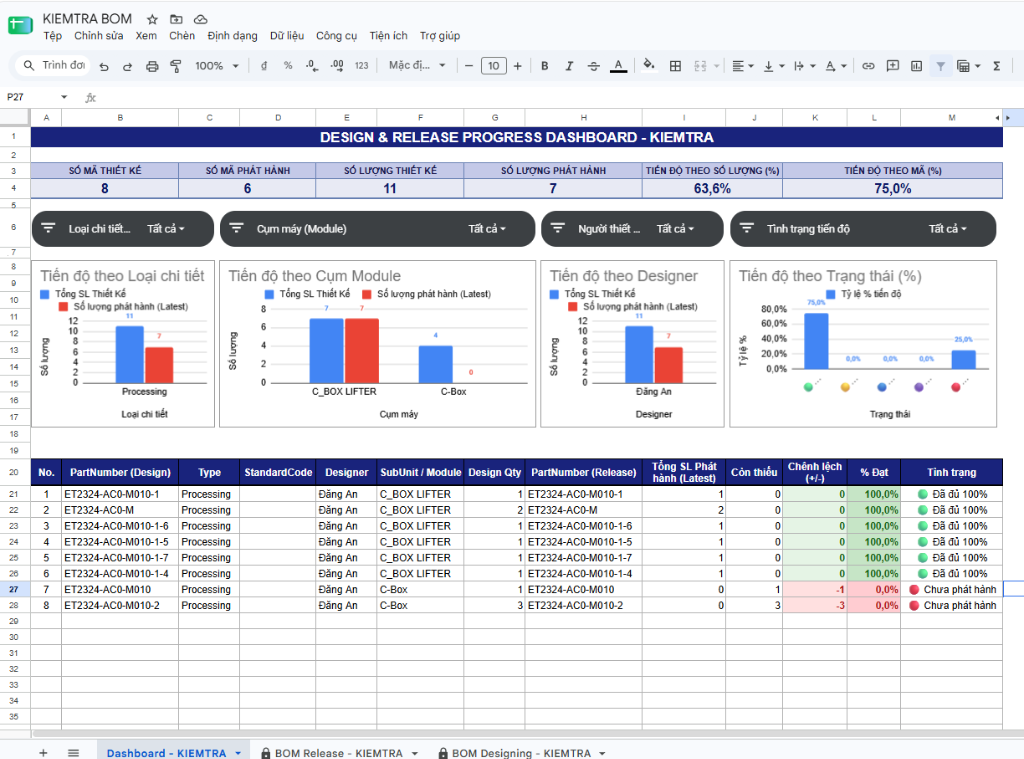Open the Dữ liệu menu
This screenshot has width=1024, height=759.
click(287, 36)
